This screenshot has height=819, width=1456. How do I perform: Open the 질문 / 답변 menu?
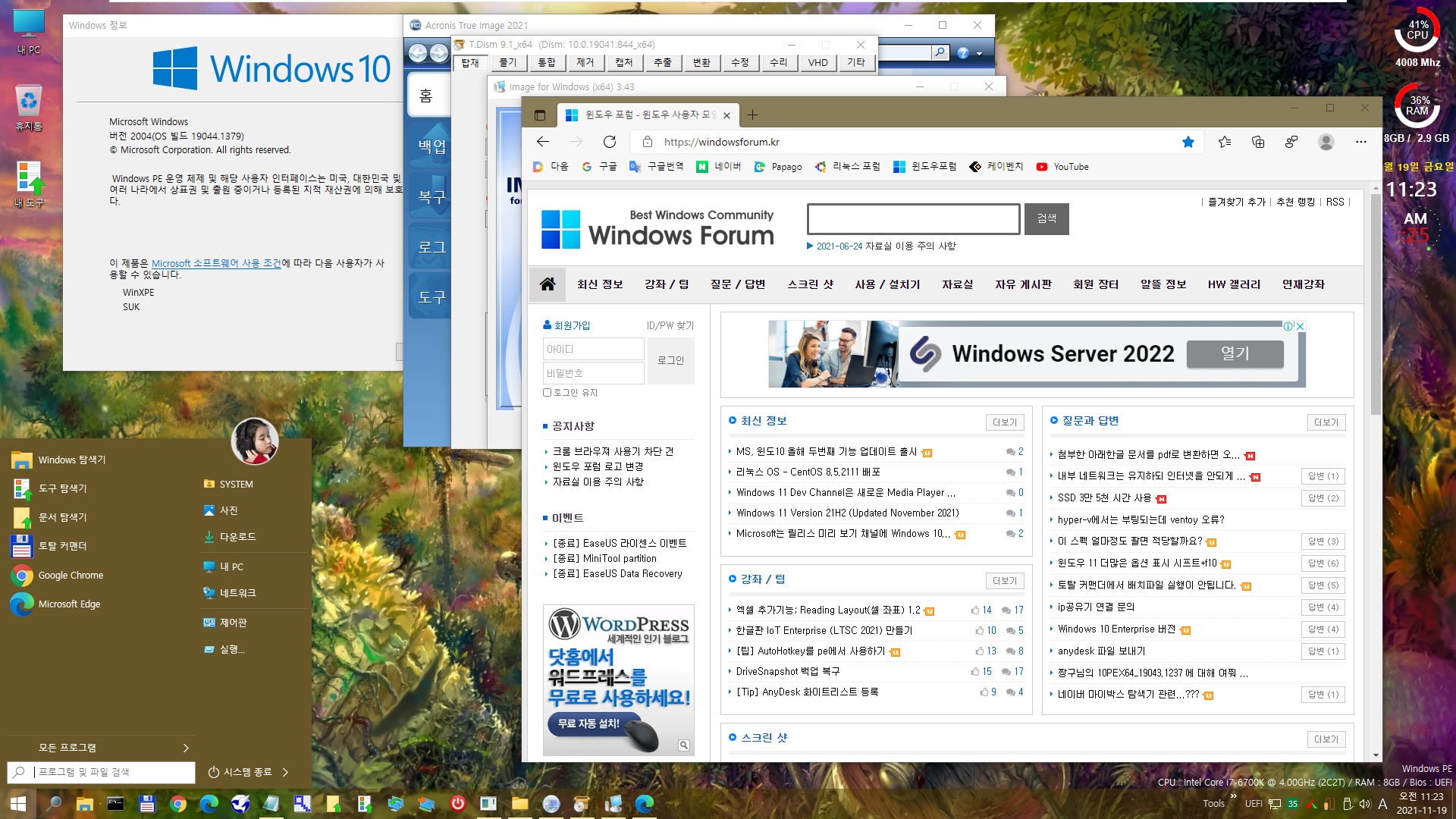pyautogui.click(x=738, y=284)
